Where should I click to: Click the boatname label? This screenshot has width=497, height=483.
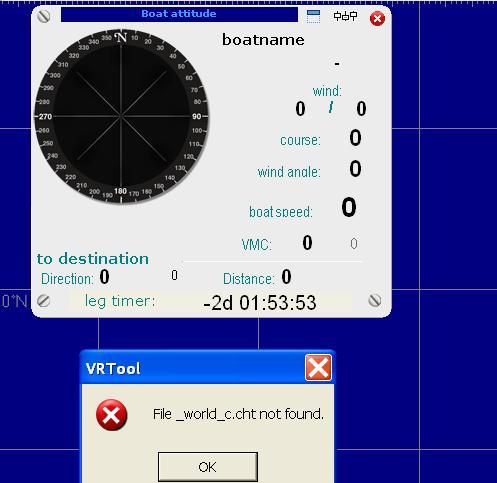pos(263,40)
